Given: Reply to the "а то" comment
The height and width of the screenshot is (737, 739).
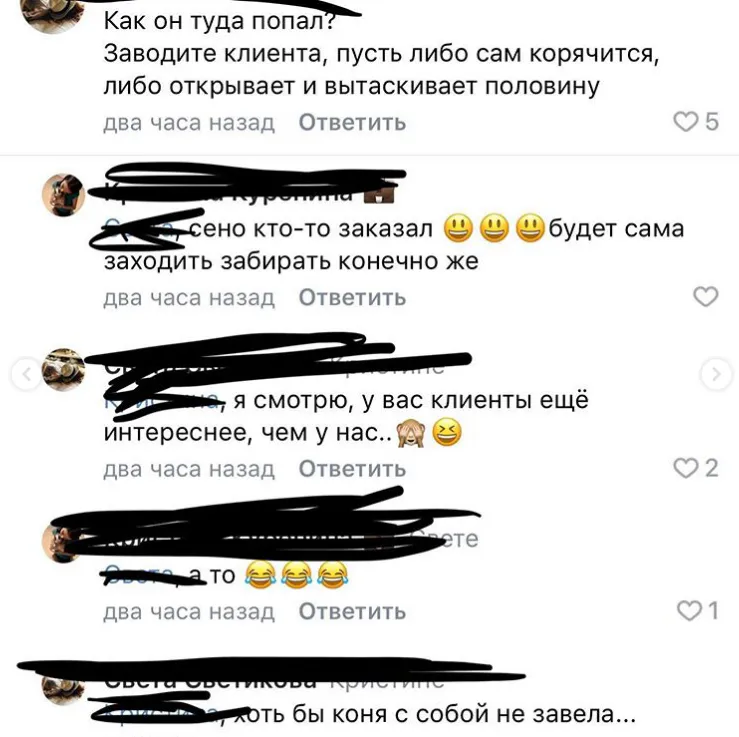Looking at the screenshot, I should [352, 612].
